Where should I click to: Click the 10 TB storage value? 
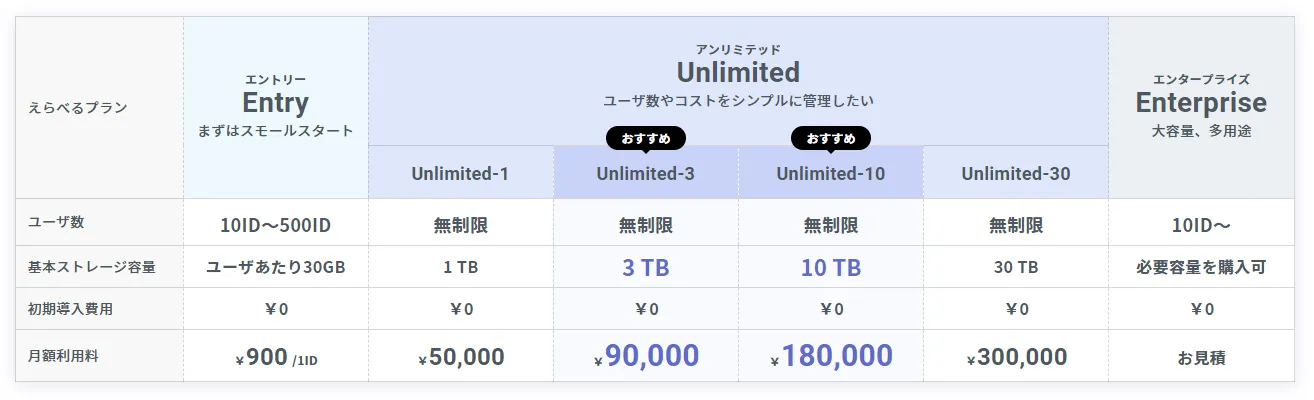pos(830,267)
